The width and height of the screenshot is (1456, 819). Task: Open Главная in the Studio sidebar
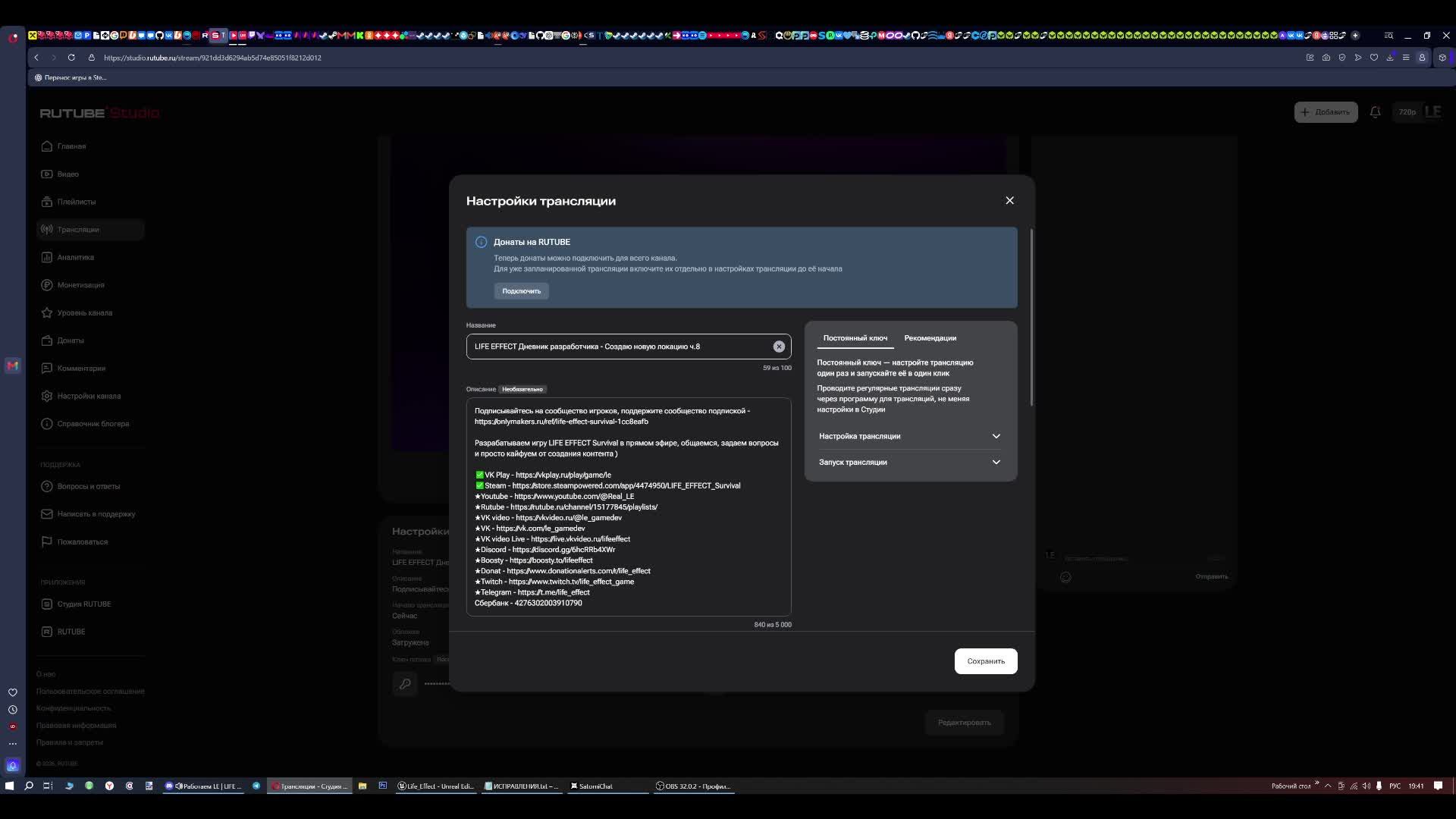[x=90, y=146]
